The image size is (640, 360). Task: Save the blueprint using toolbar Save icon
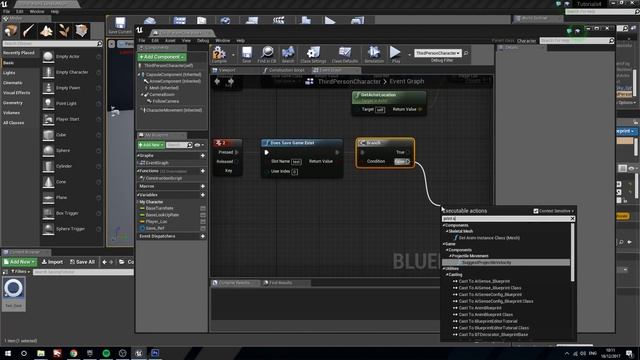[247, 54]
